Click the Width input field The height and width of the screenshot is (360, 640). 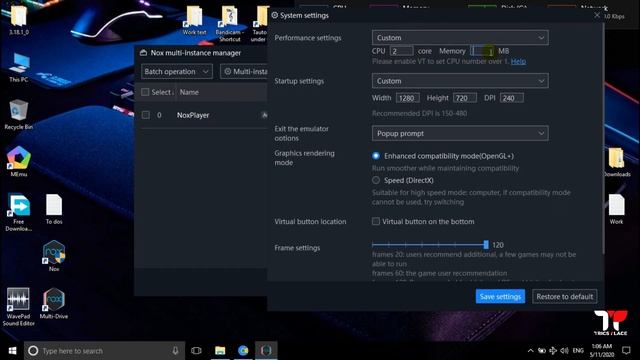[x=408, y=98]
